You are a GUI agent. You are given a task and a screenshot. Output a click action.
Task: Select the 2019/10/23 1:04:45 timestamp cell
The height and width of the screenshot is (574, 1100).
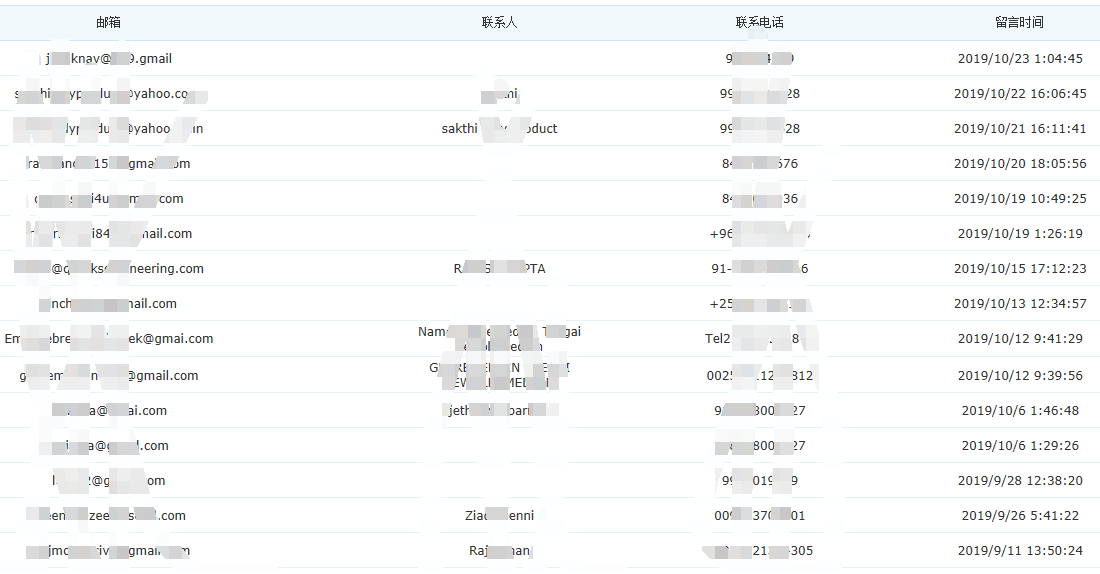[1019, 59]
